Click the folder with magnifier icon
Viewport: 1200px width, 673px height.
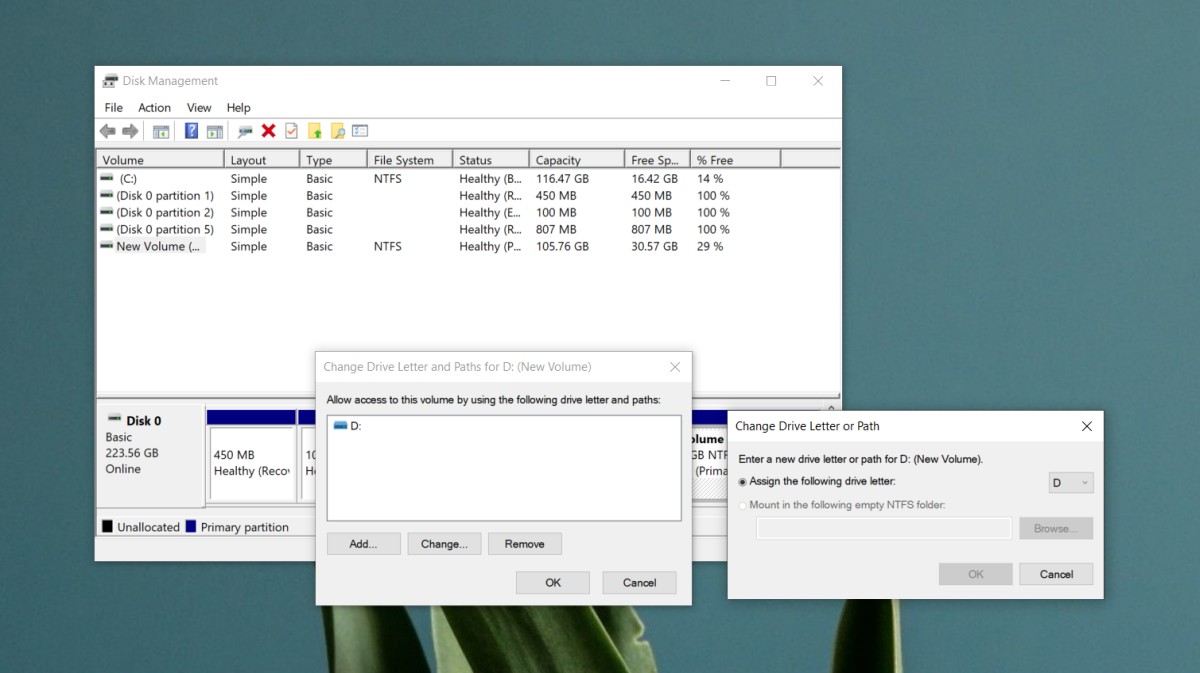tap(337, 131)
